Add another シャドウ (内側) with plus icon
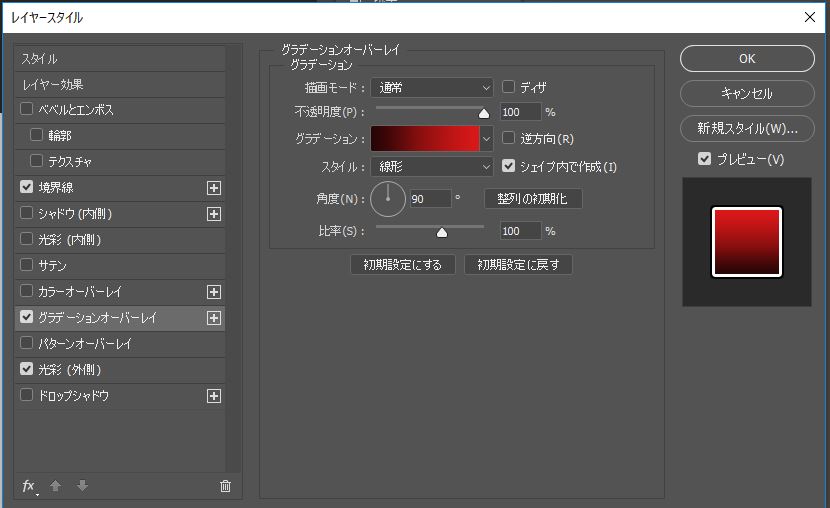This screenshot has height=508, width=830. (x=214, y=214)
